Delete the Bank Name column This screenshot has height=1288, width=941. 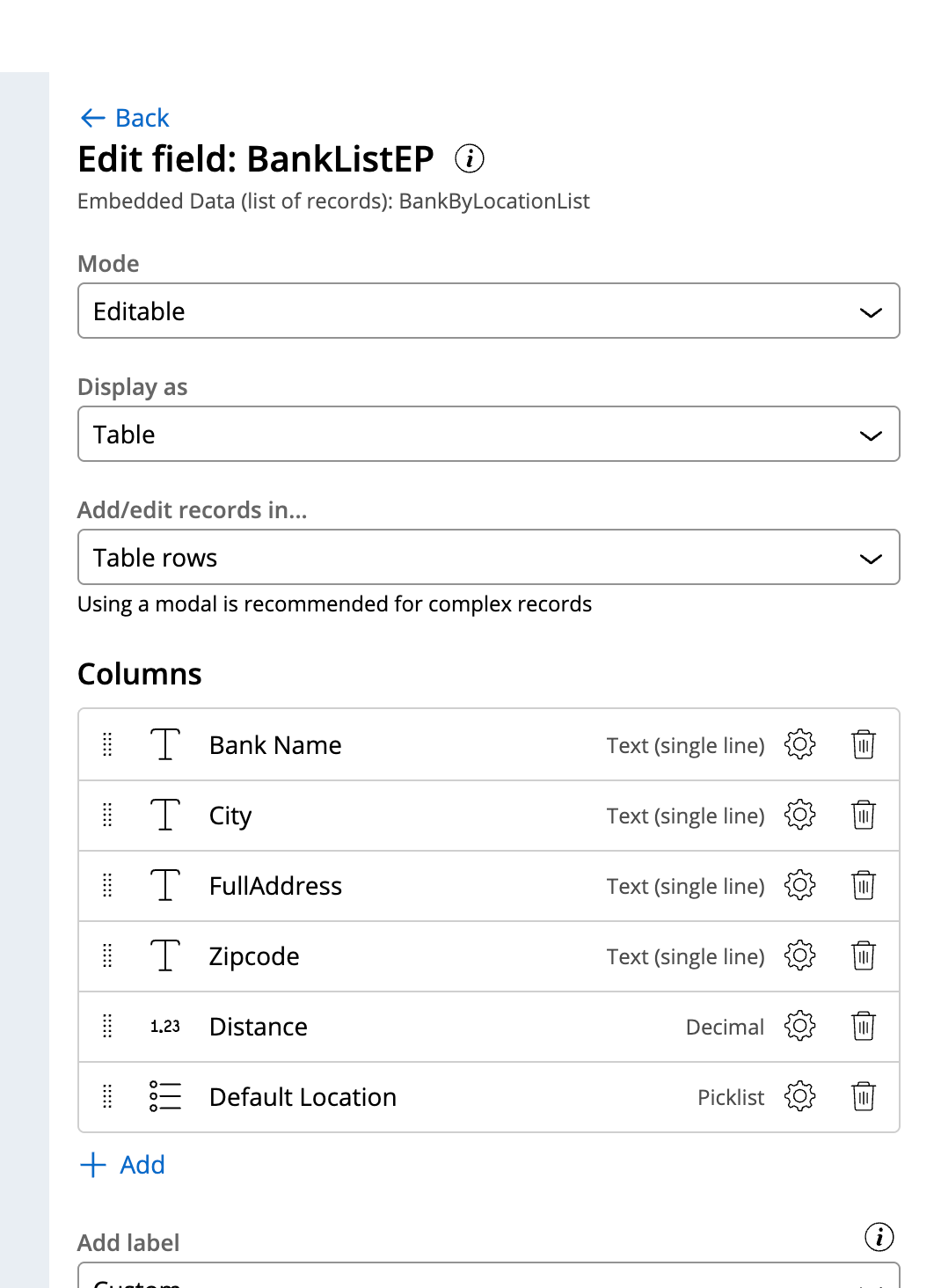coord(864,744)
